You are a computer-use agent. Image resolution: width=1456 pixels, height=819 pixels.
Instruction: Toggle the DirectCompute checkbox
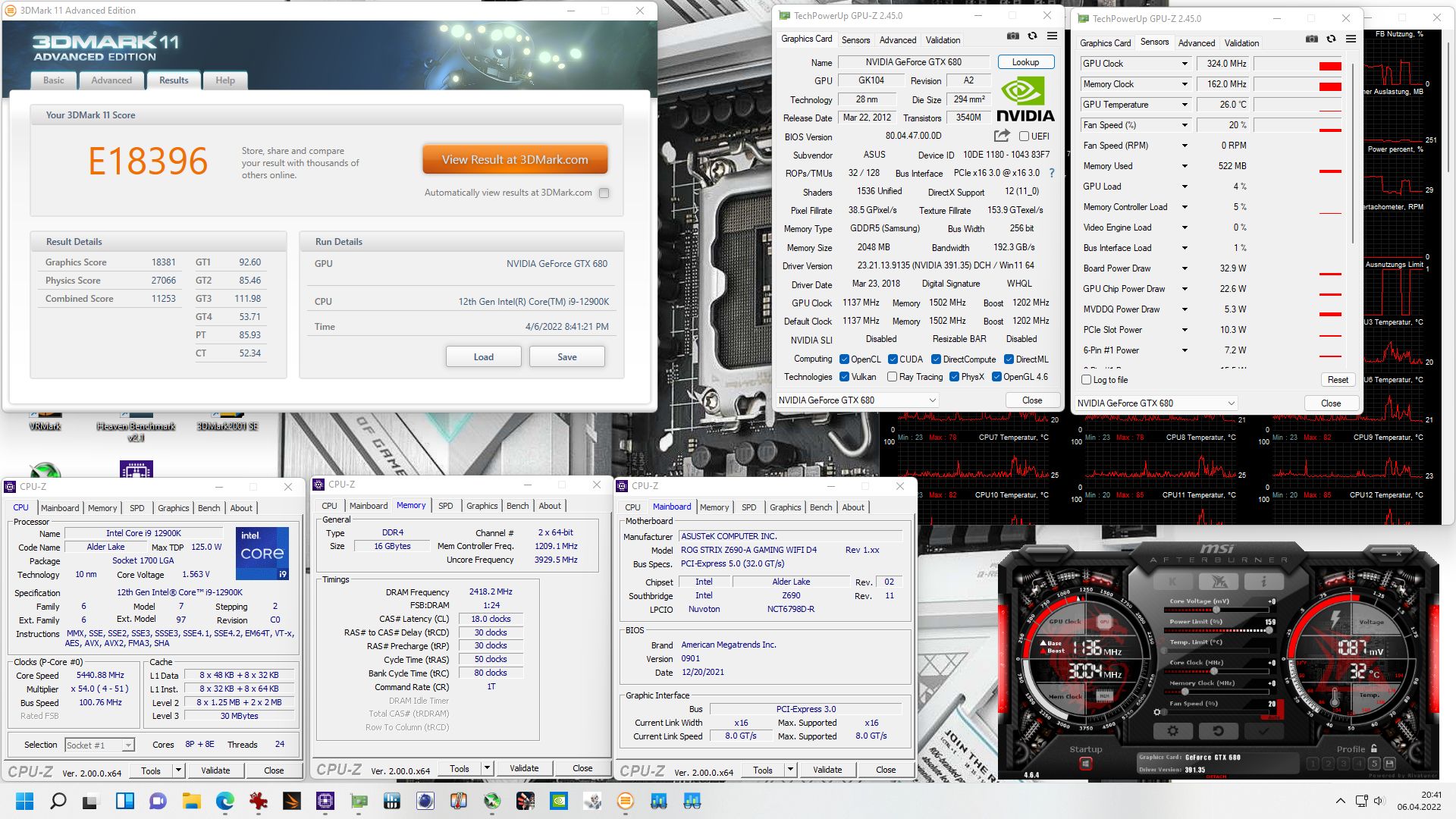tap(936, 359)
